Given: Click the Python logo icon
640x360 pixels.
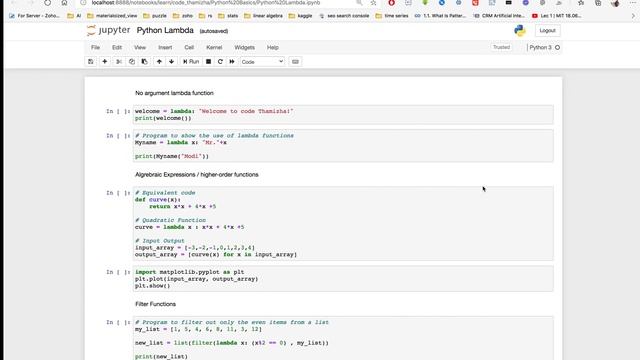Looking at the screenshot, I should pos(520,31).
